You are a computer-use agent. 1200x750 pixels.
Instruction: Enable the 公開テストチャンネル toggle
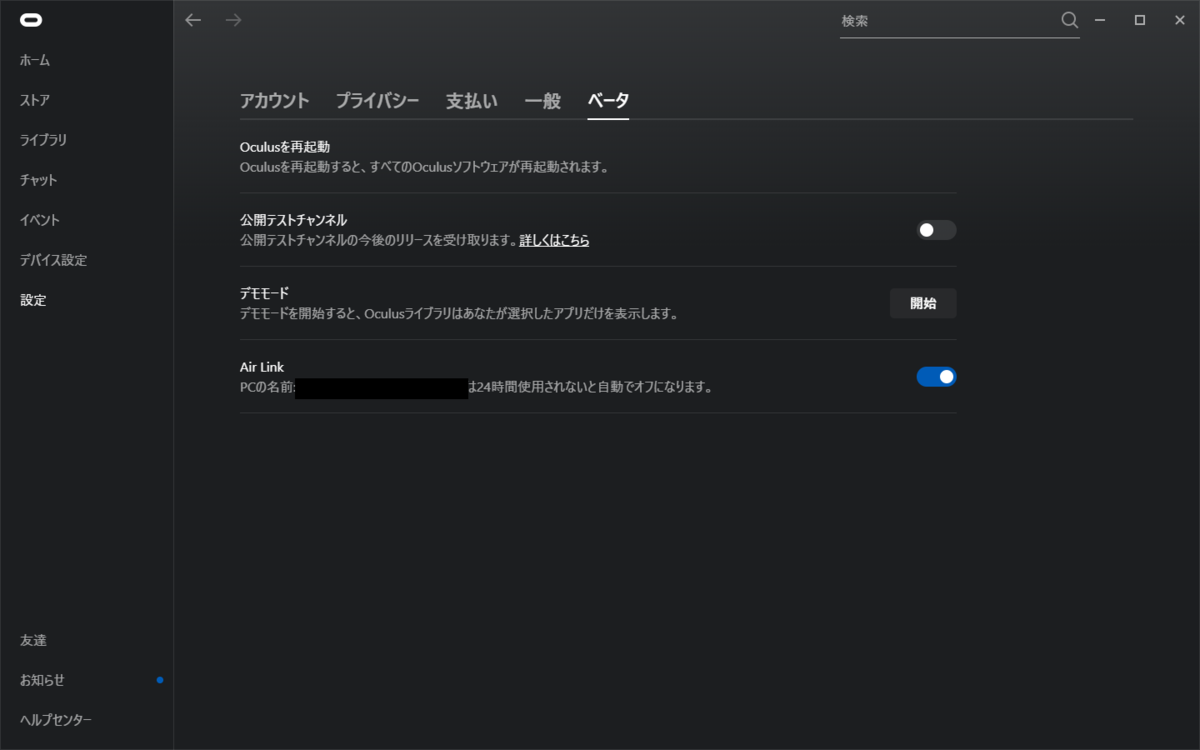coord(935,230)
